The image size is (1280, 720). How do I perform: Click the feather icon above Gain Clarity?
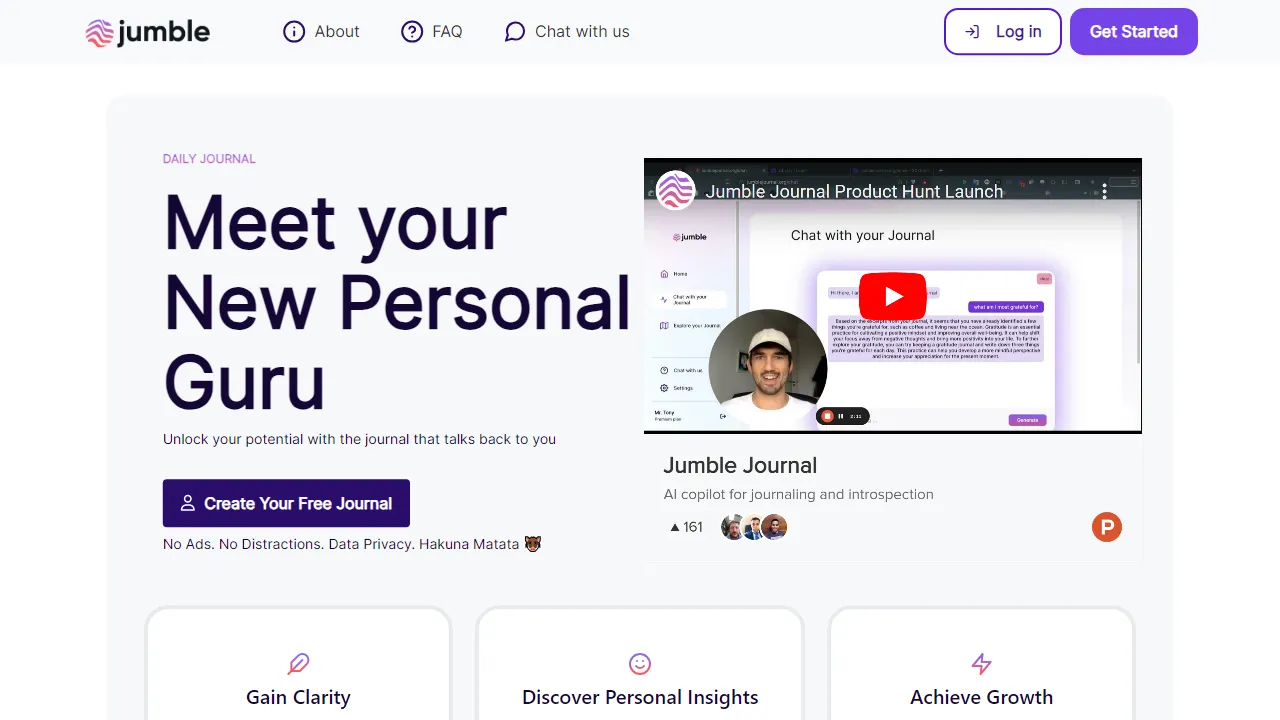pyautogui.click(x=298, y=663)
